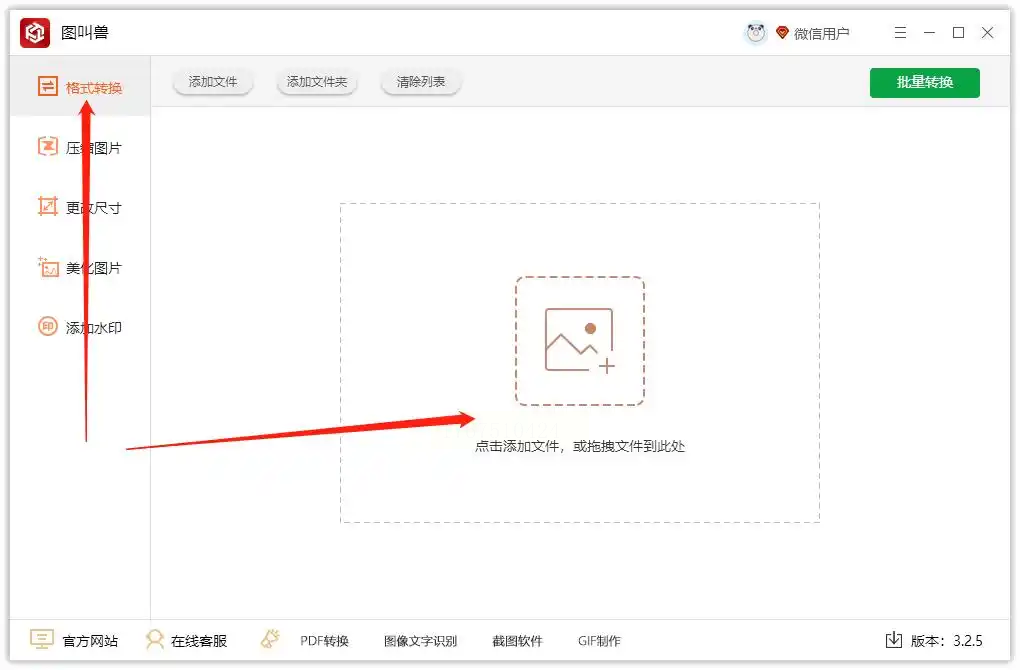Open the 截图软件 link
Image resolution: width=1020 pixels, height=670 pixels.
(517, 641)
